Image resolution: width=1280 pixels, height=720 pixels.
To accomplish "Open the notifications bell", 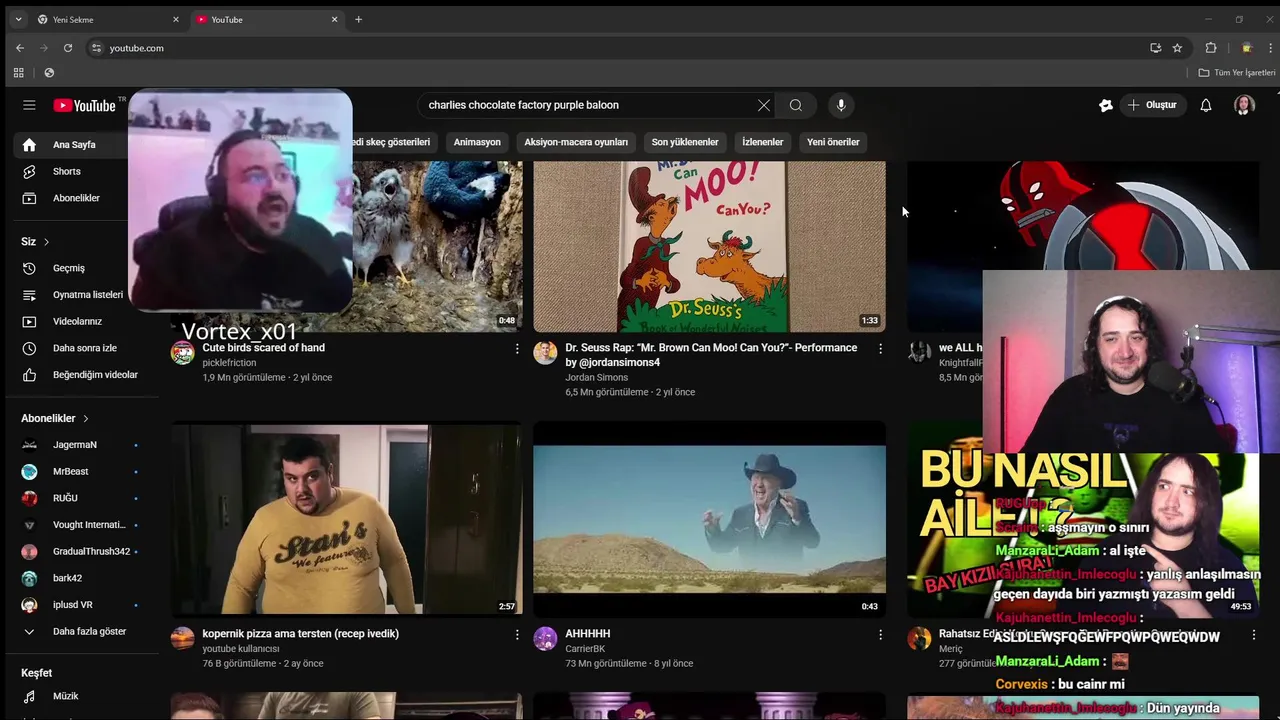I will coord(1206,105).
